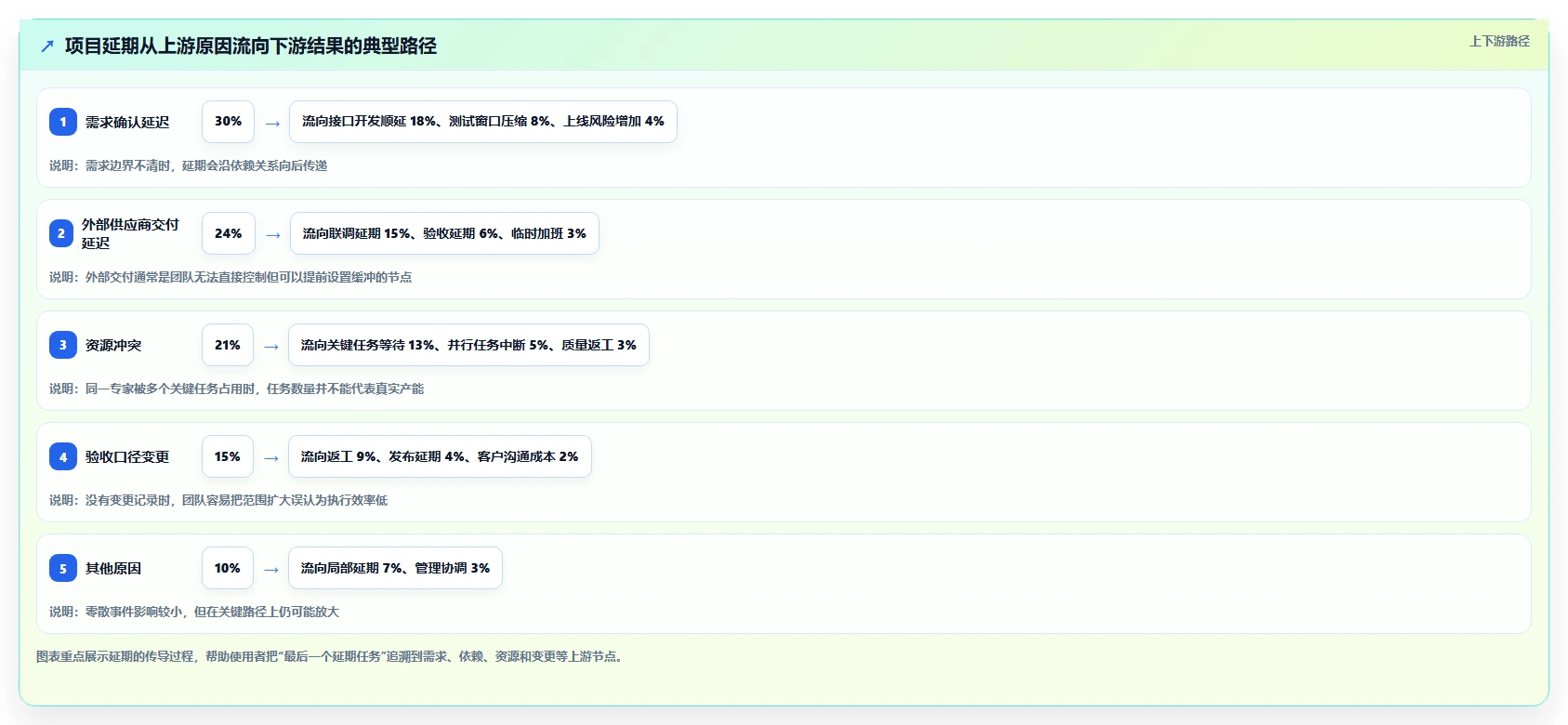The width and height of the screenshot is (1568, 725).
Task: Click the flow arrow after the 21% chip
Action: 271,346
